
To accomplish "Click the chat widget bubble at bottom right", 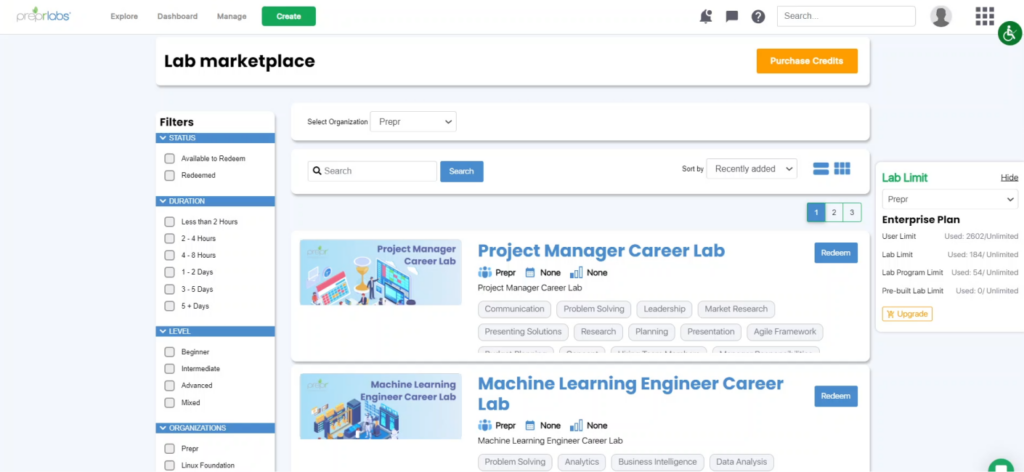I will tap(1000, 465).
